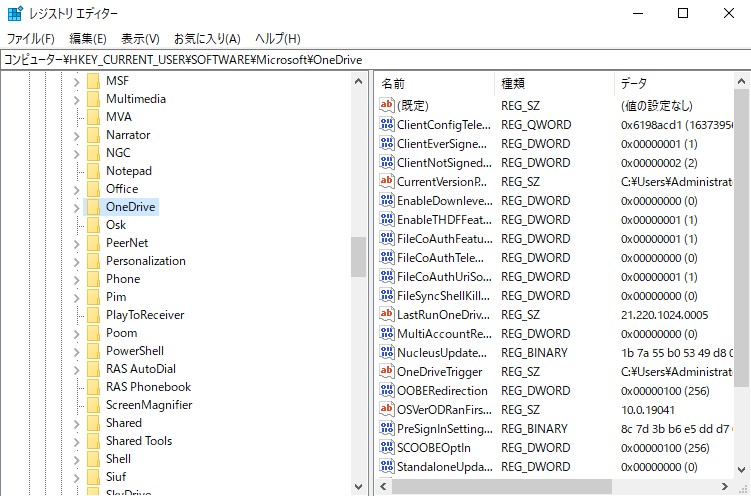Screen dimensions: 751x496
Task: Click the binary icon for NucleusUpdate...
Action: pos(387,352)
